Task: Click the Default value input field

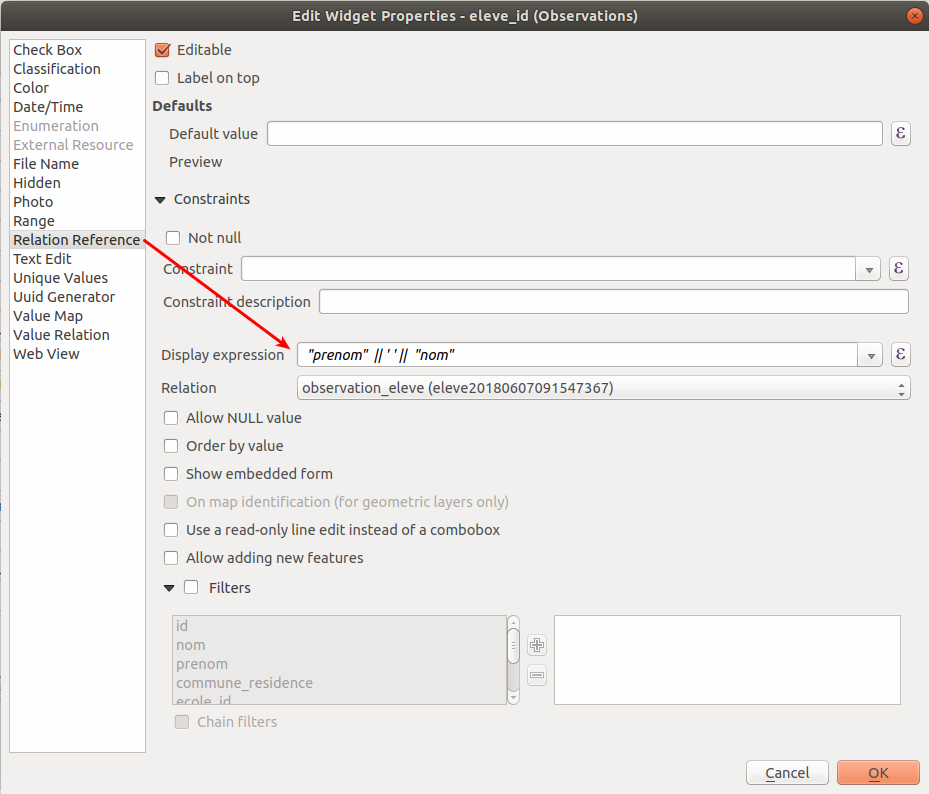Action: 575,133
